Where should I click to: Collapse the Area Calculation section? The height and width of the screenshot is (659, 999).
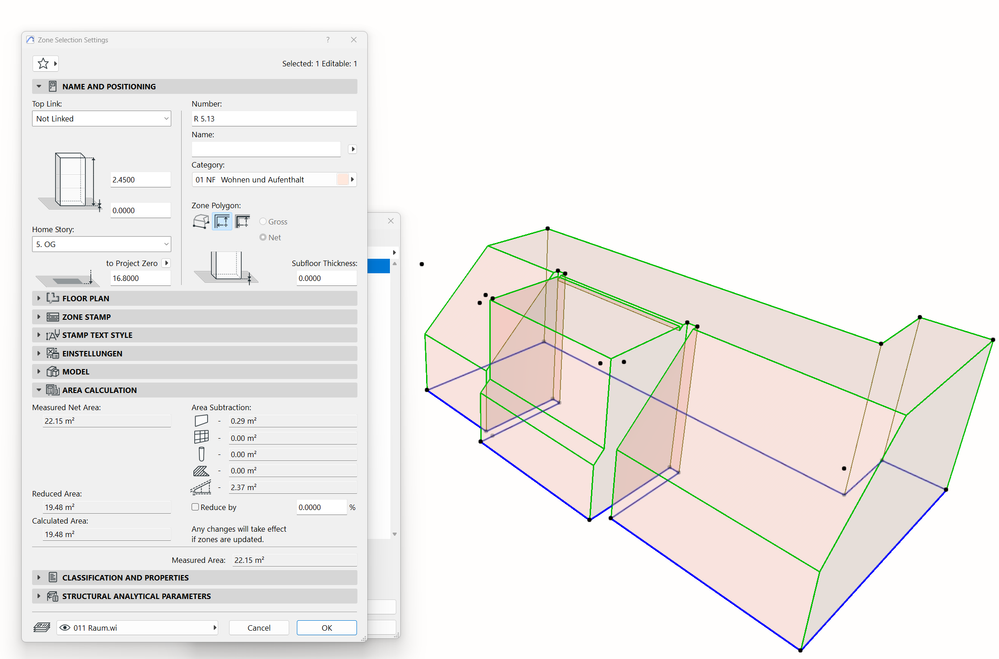39,390
